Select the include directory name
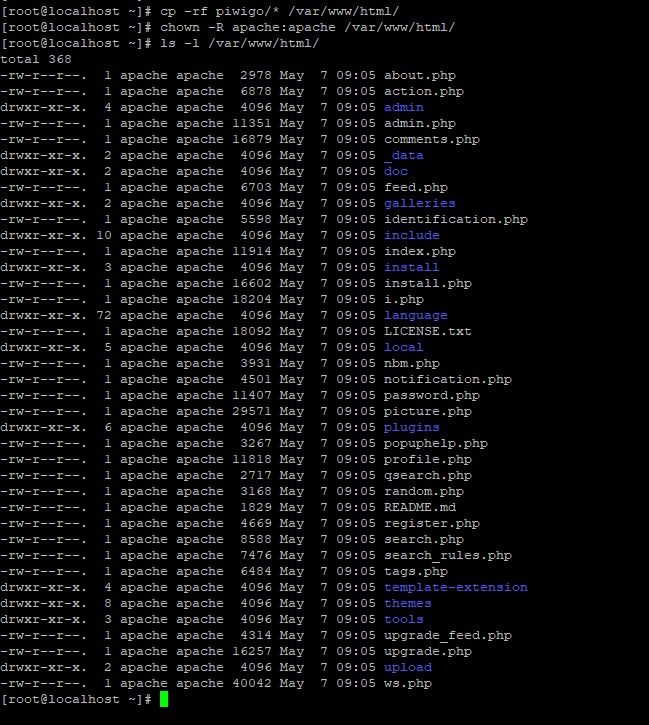Image resolution: width=649 pixels, height=725 pixels. pyautogui.click(x=411, y=235)
